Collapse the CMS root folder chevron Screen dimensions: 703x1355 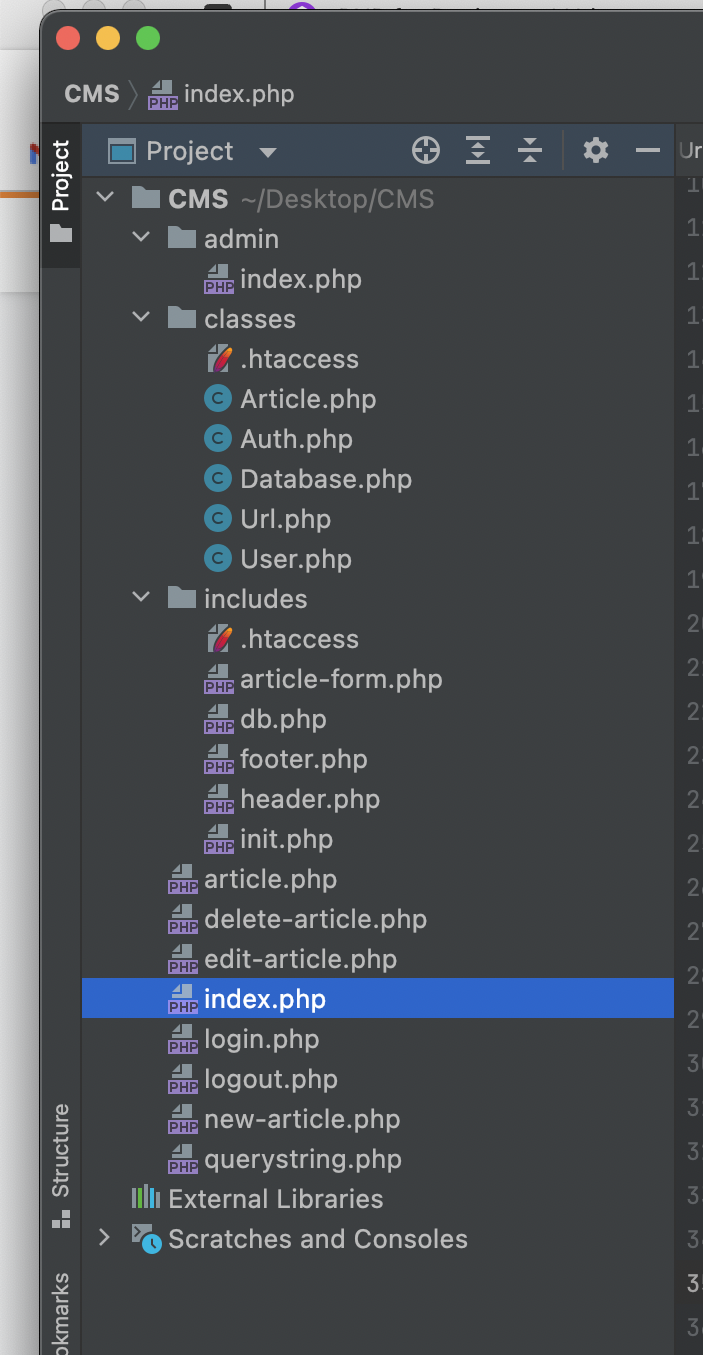[x=105, y=198]
